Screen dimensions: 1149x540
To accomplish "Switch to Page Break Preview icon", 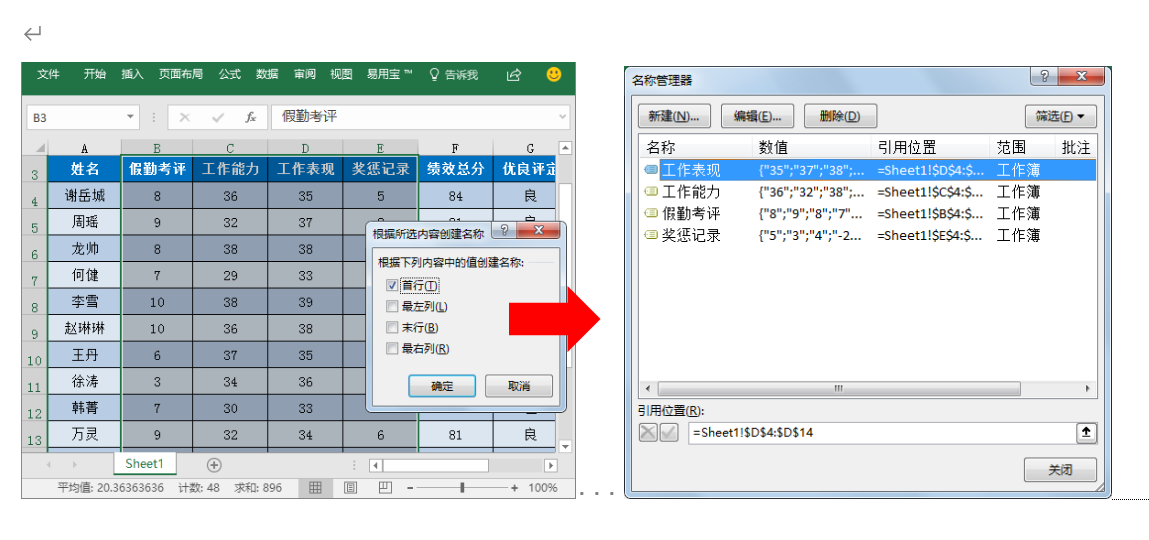I will (385, 487).
